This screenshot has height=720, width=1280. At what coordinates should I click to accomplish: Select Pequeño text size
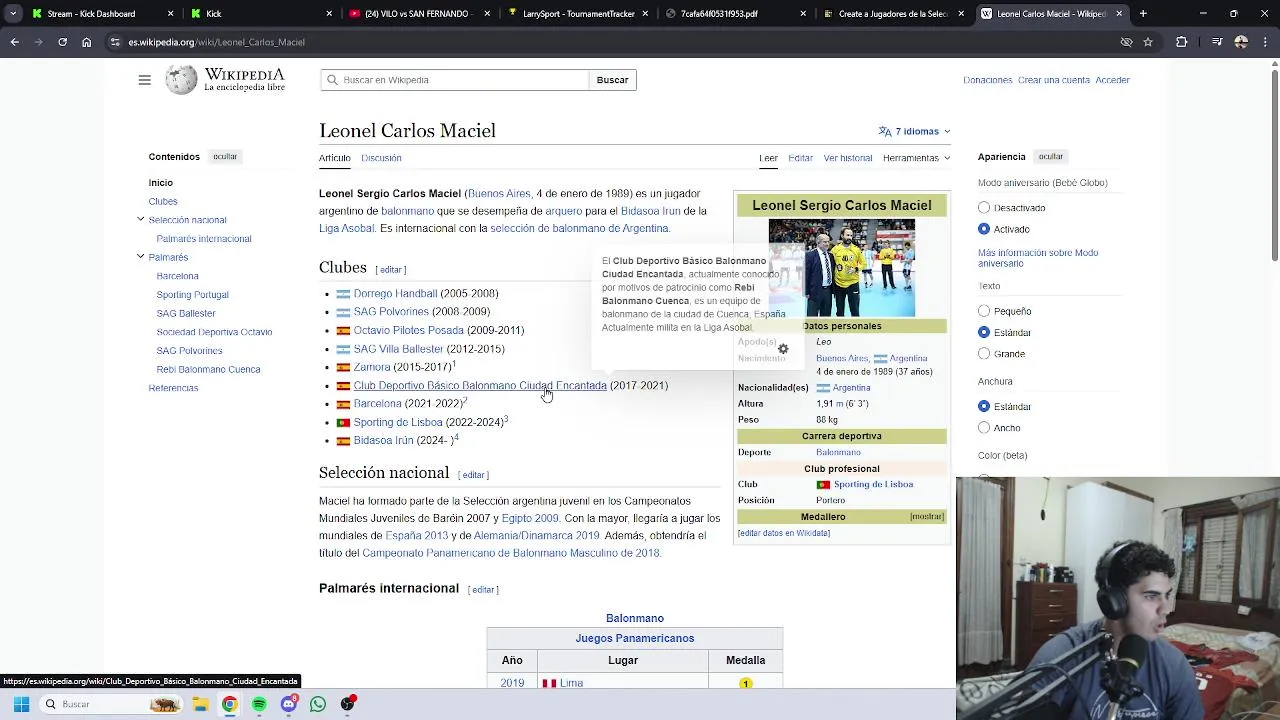(984, 311)
